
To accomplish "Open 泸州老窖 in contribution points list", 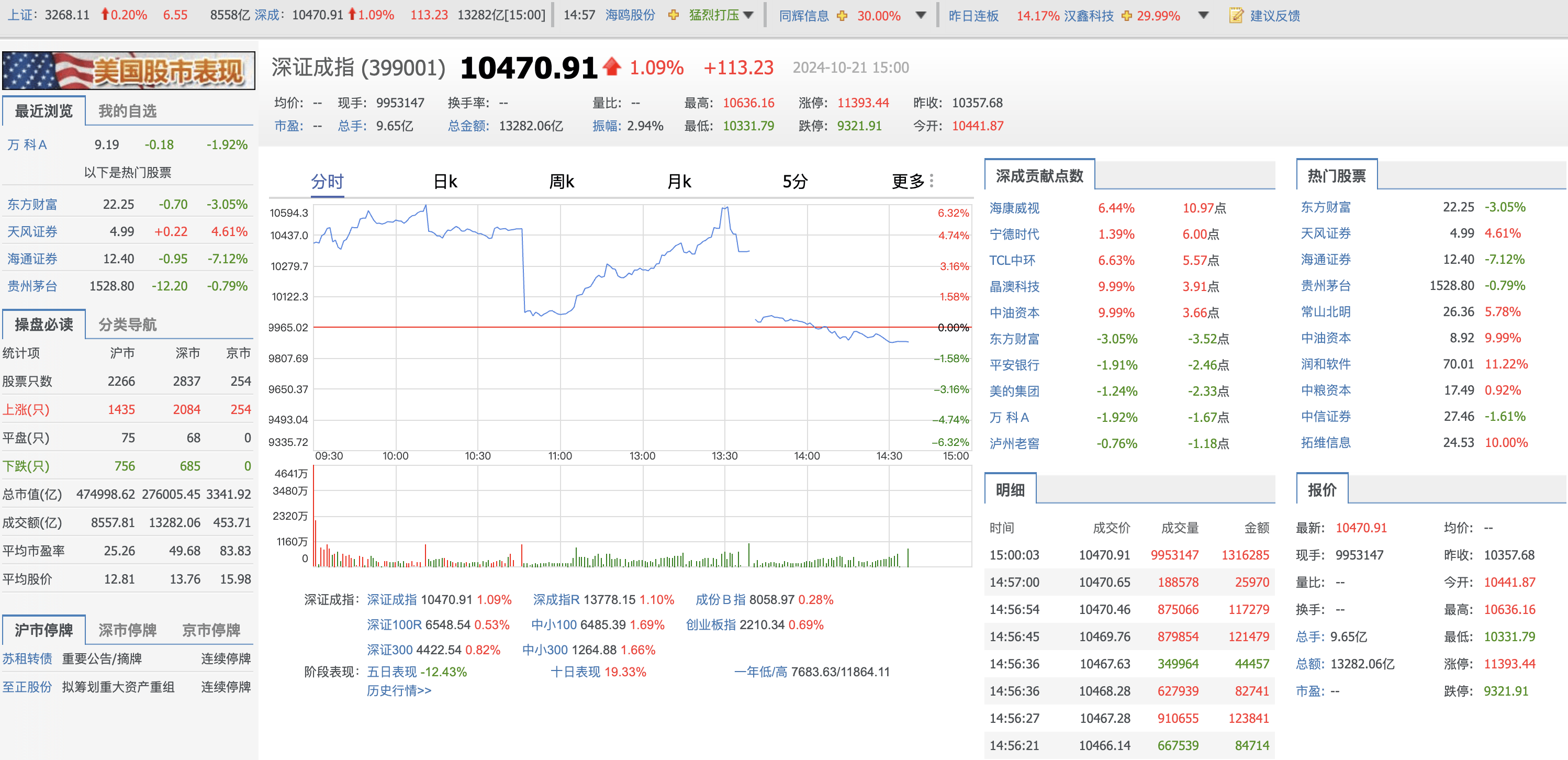I will point(1014,443).
